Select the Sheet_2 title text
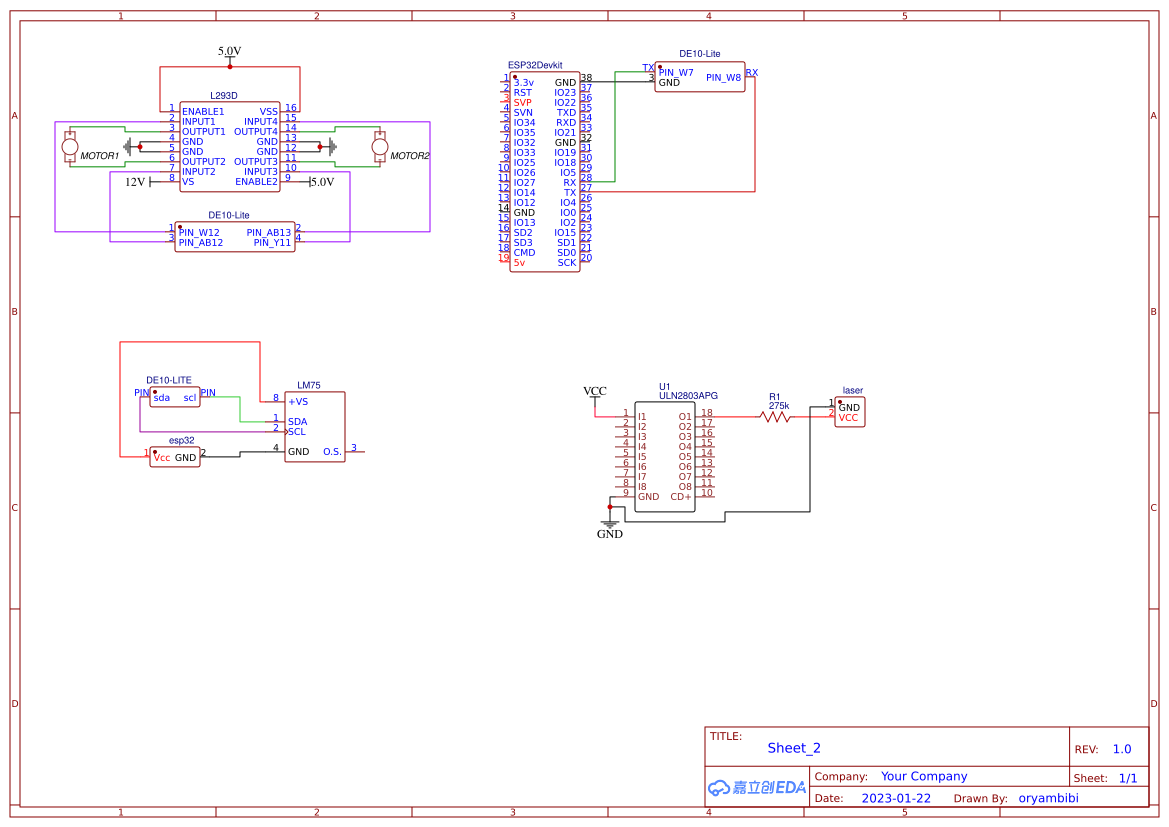 793,747
